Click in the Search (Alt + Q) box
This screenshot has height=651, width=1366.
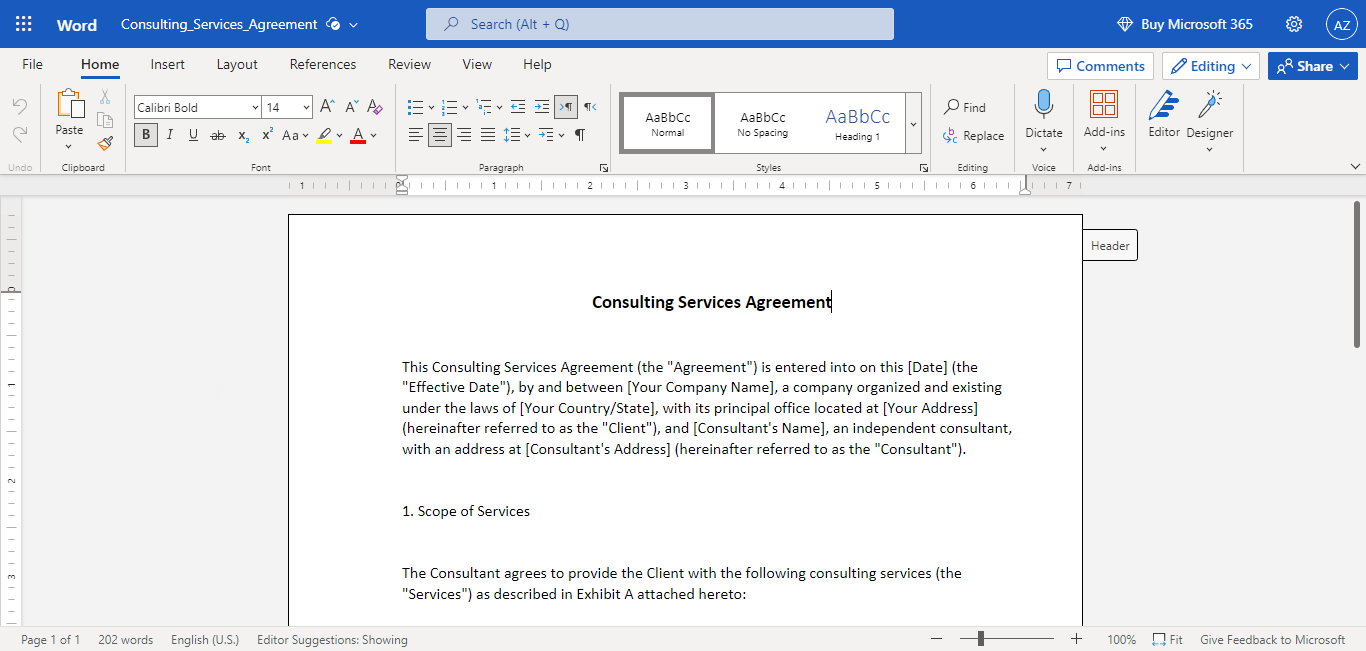660,24
